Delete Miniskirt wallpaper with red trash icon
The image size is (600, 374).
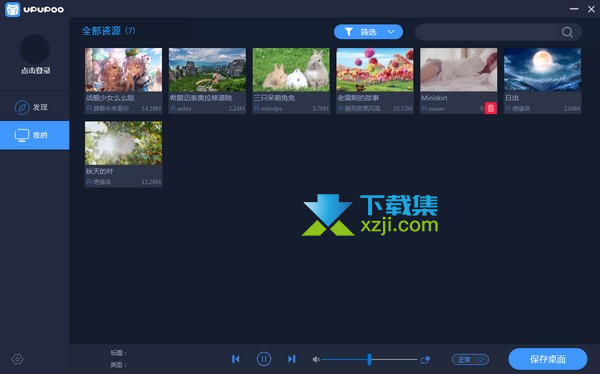tap(491, 108)
